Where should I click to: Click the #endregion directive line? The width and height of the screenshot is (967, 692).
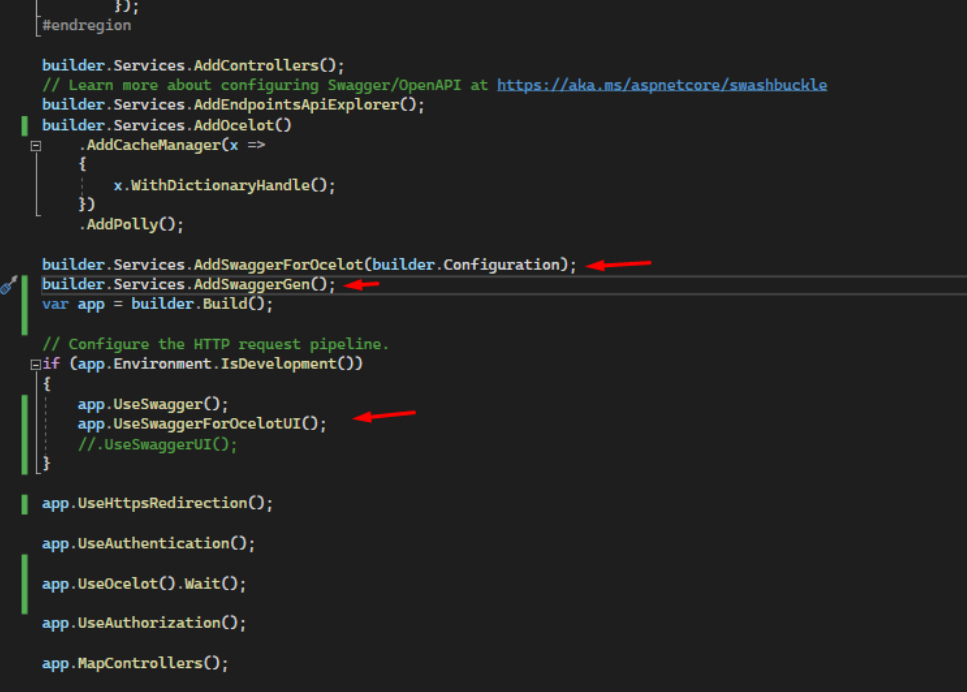pos(86,25)
